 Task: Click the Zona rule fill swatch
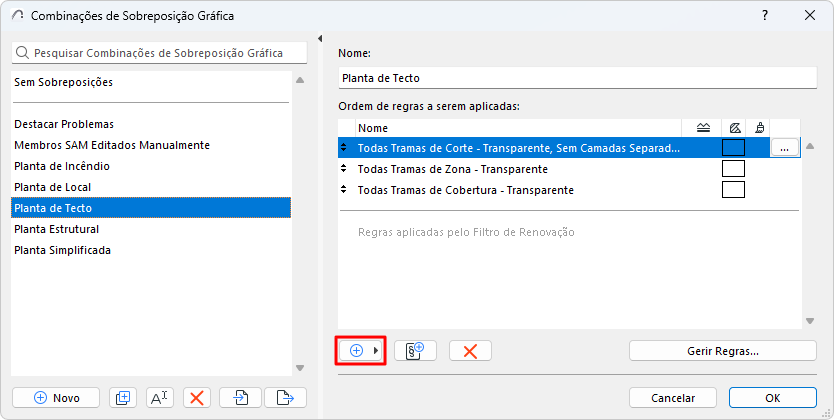[733, 169]
